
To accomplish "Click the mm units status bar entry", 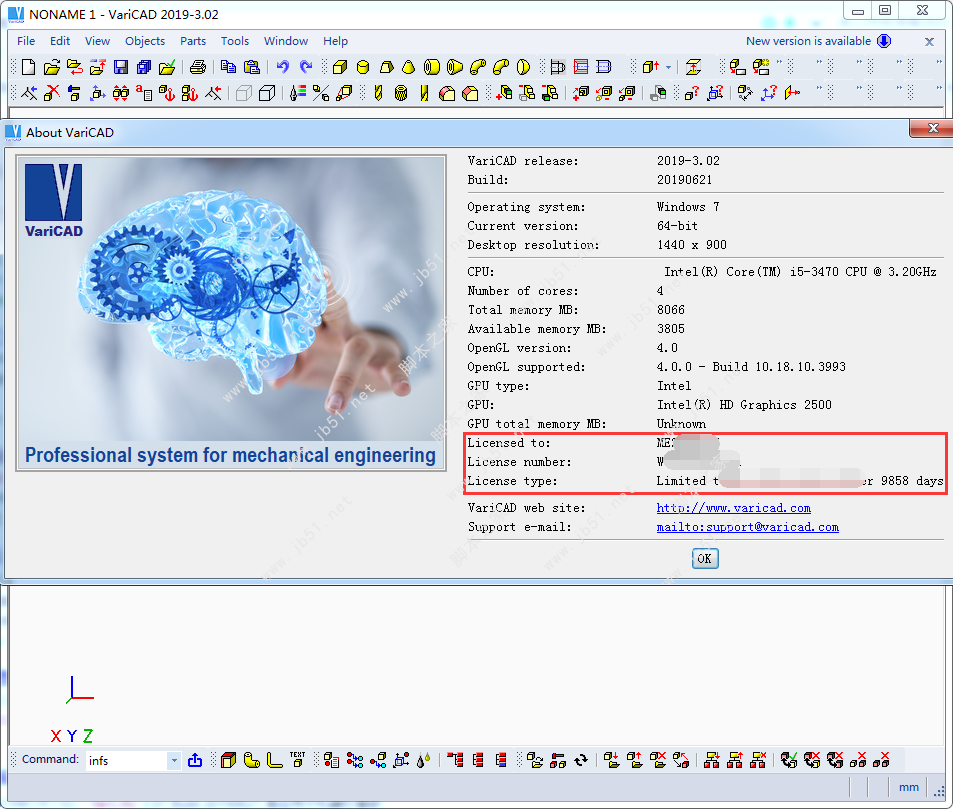I will [909, 787].
